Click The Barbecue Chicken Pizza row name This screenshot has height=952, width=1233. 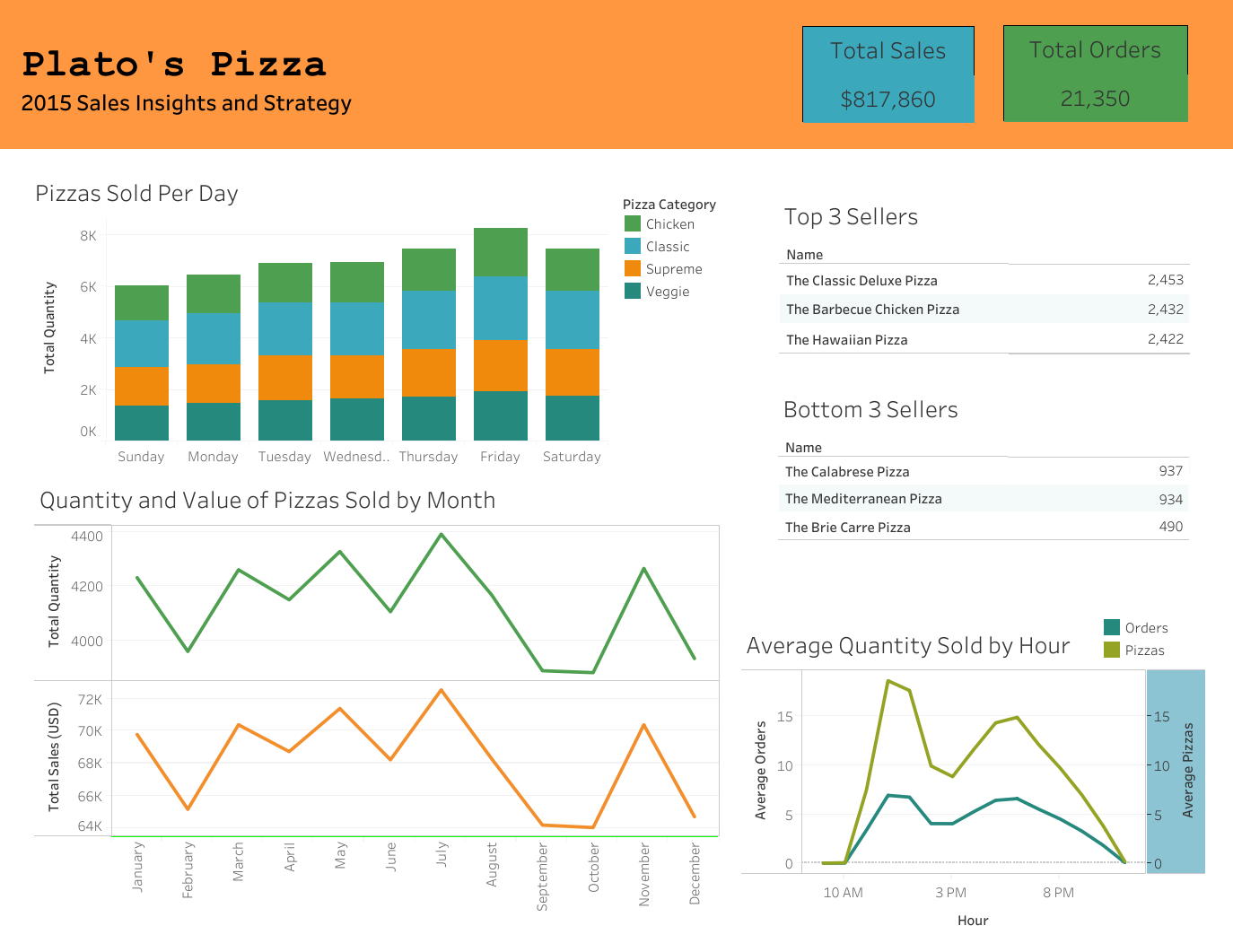(872, 310)
